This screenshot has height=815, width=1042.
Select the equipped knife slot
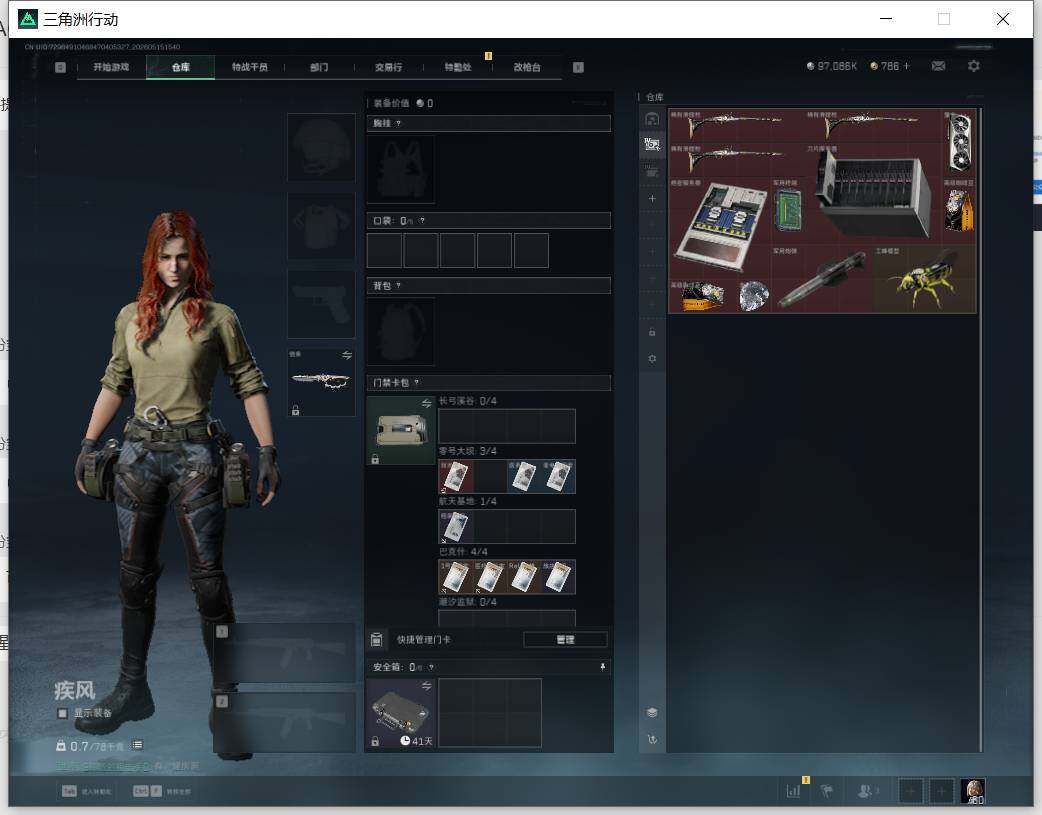[321, 382]
